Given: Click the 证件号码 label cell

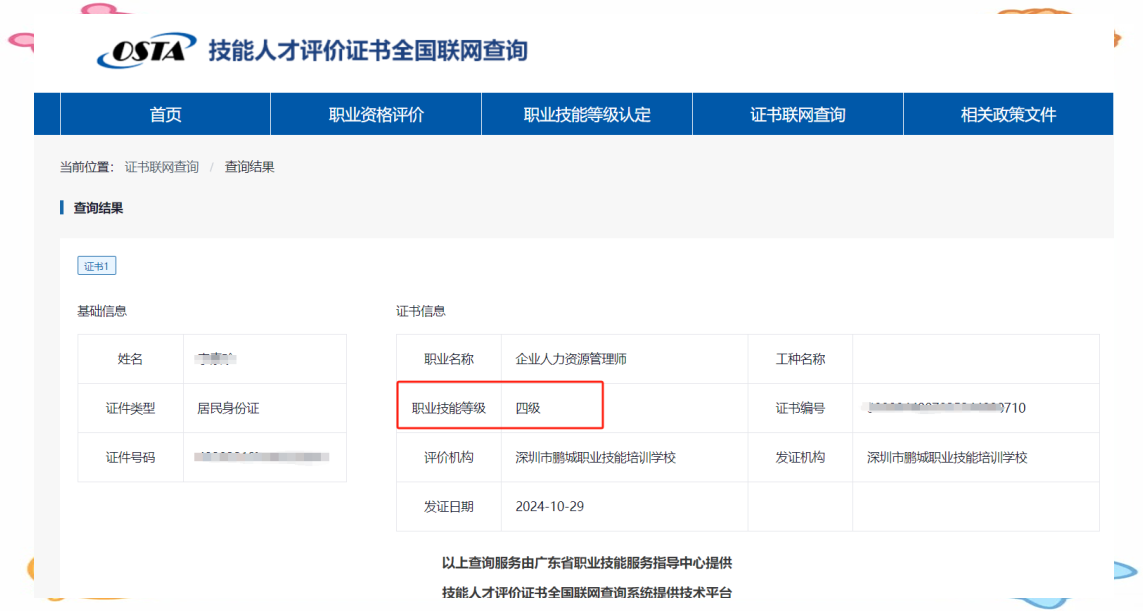Looking at the screenshot, I should 130,457.
